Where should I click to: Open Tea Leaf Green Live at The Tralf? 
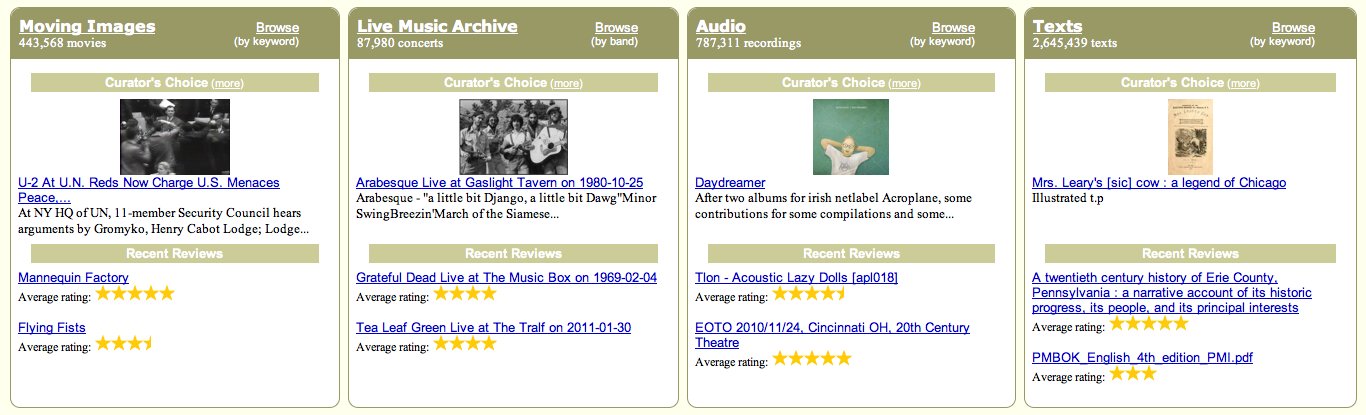pyautogui.click(x=493, y=327)
